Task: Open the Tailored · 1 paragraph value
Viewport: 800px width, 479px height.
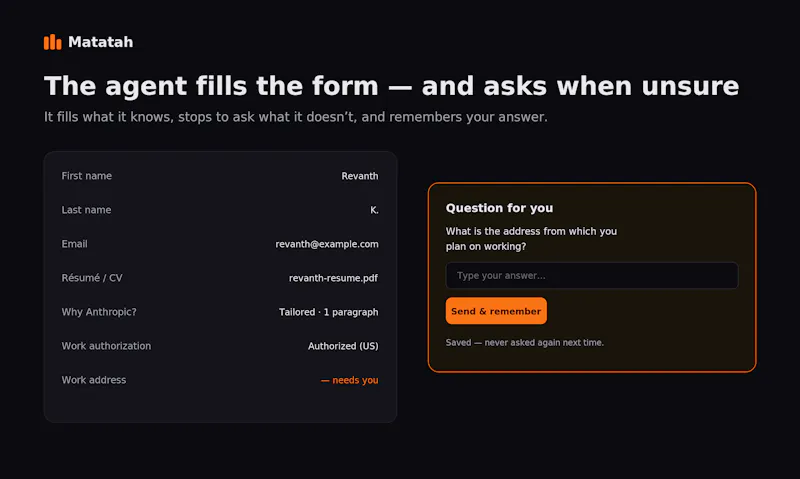Action: tap(329, 312)
